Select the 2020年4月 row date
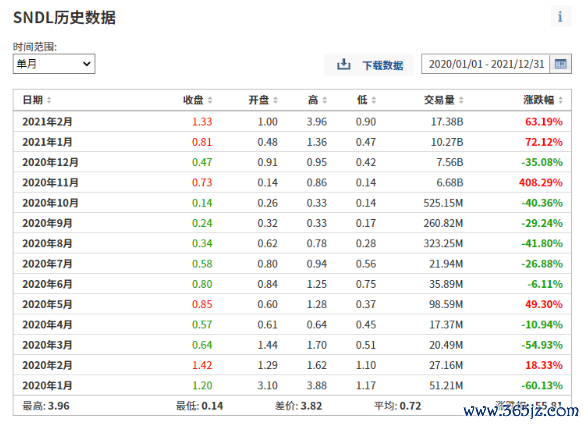Screen dimensions: 586x426 pyautogui.click(x=47, y=324)
